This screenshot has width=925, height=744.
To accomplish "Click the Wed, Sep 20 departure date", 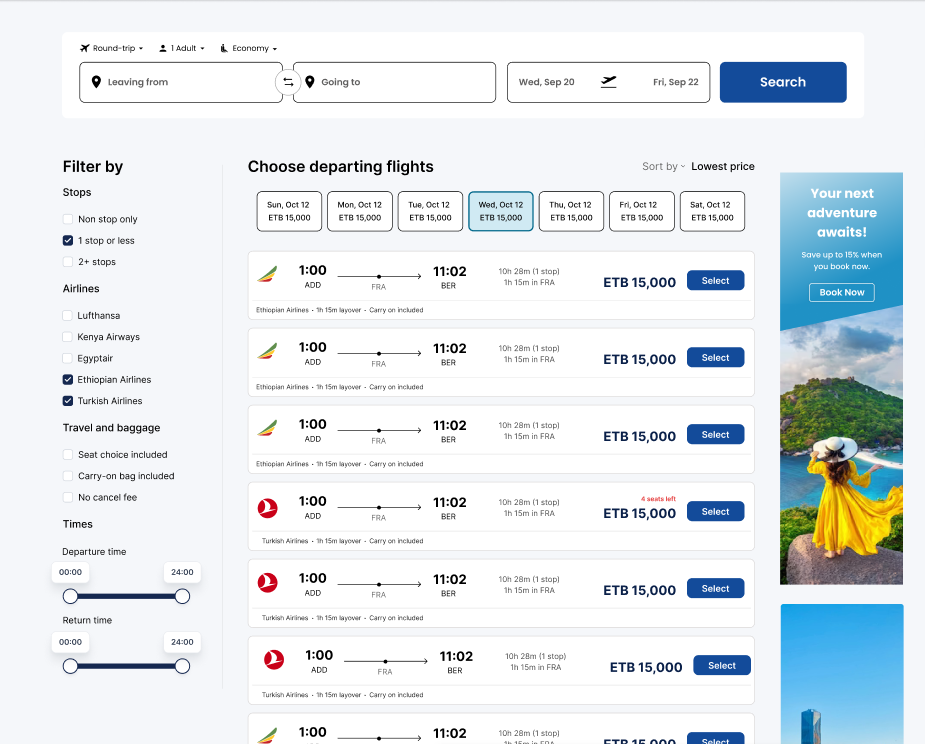I will (546, 82).
